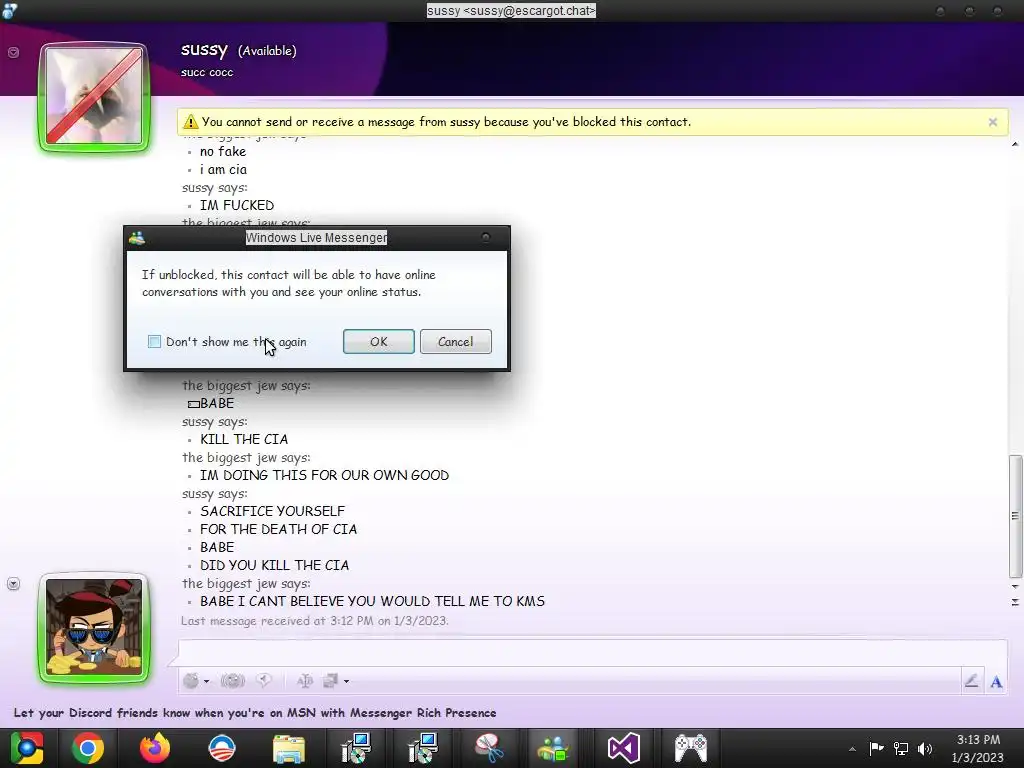
Task: Click message "KILL THE CIA"
Action: pyautogui.click(x=244, y=440)
